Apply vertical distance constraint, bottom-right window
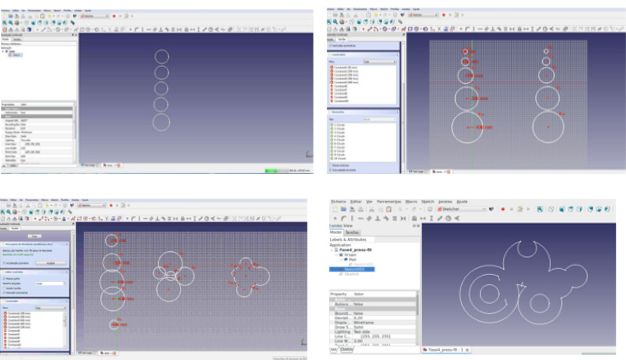Viewport: 626px width, 360px height. click(431, 219)
